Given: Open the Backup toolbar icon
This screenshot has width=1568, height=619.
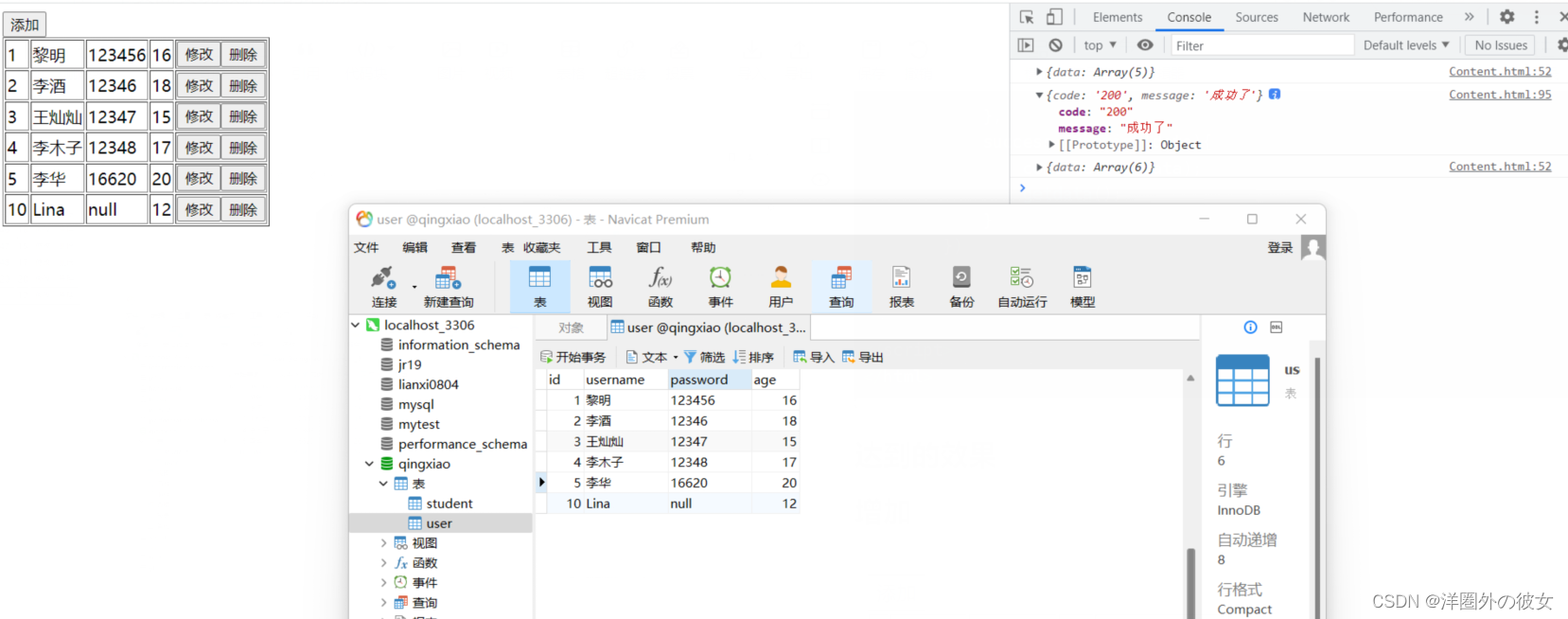Looking at the screenshot, I should (x=961, y=287).
